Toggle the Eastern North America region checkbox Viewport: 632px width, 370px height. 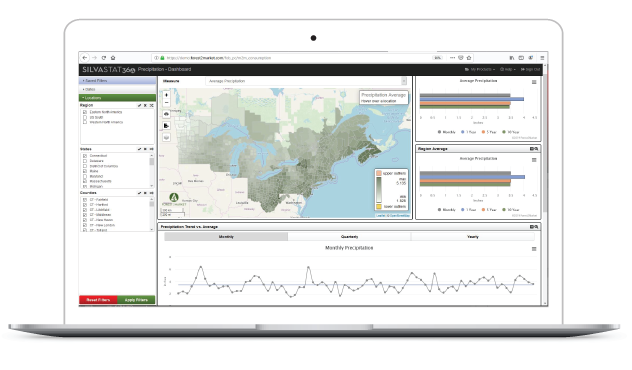pyautogui.click(x=85, y=112)
